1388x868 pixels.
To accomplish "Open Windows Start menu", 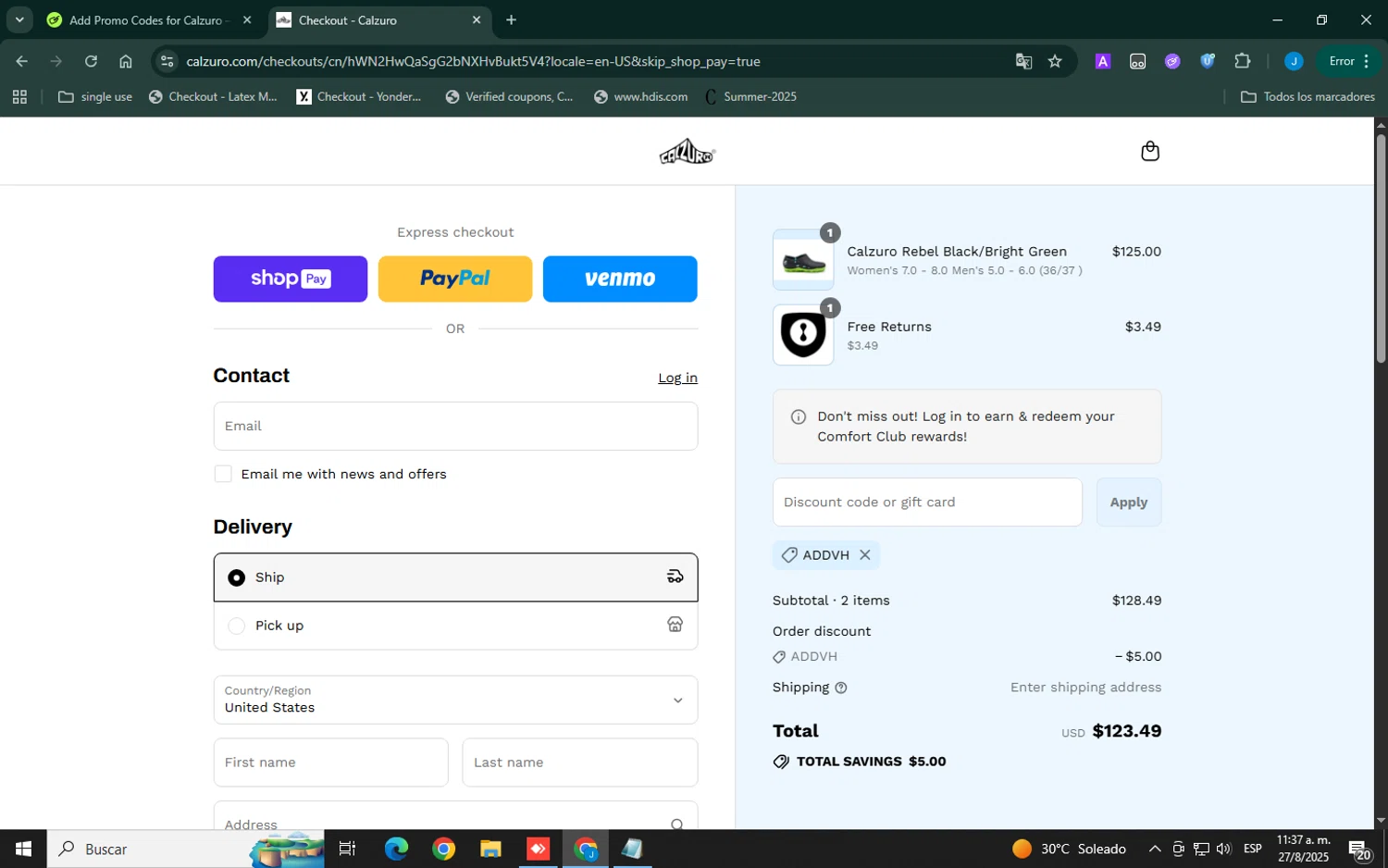I will [x=23, y=849].
